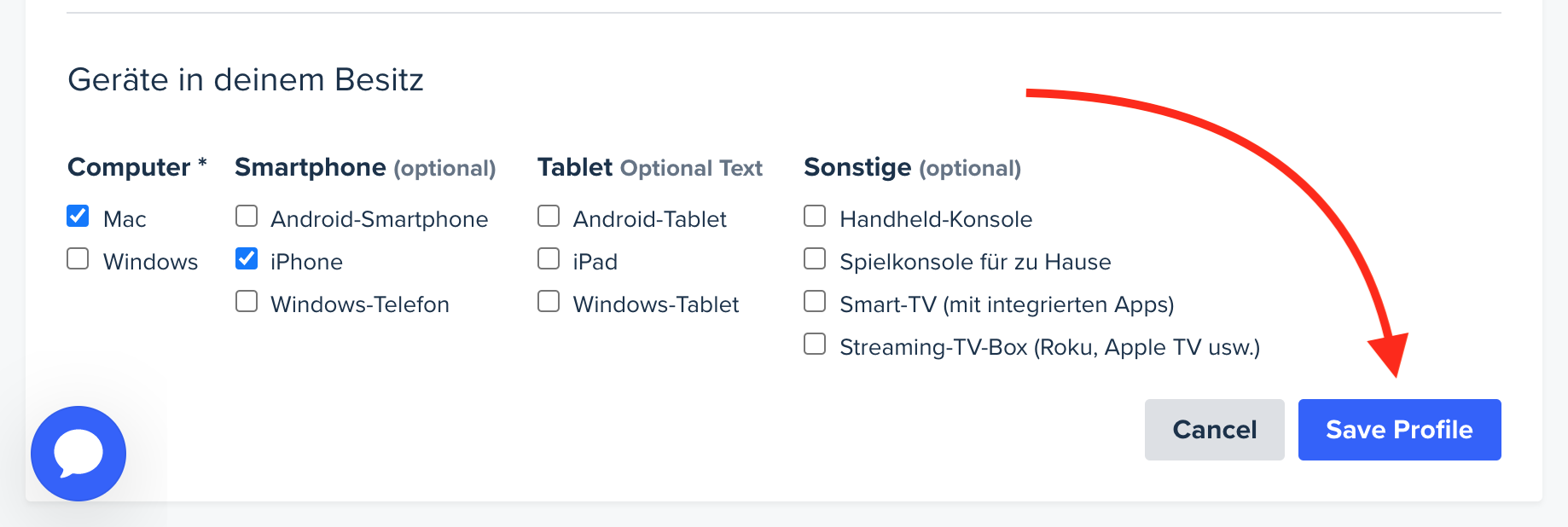
Task: Tick the Windows-Telefon checkbox
Action: click(x=247, y=302)
